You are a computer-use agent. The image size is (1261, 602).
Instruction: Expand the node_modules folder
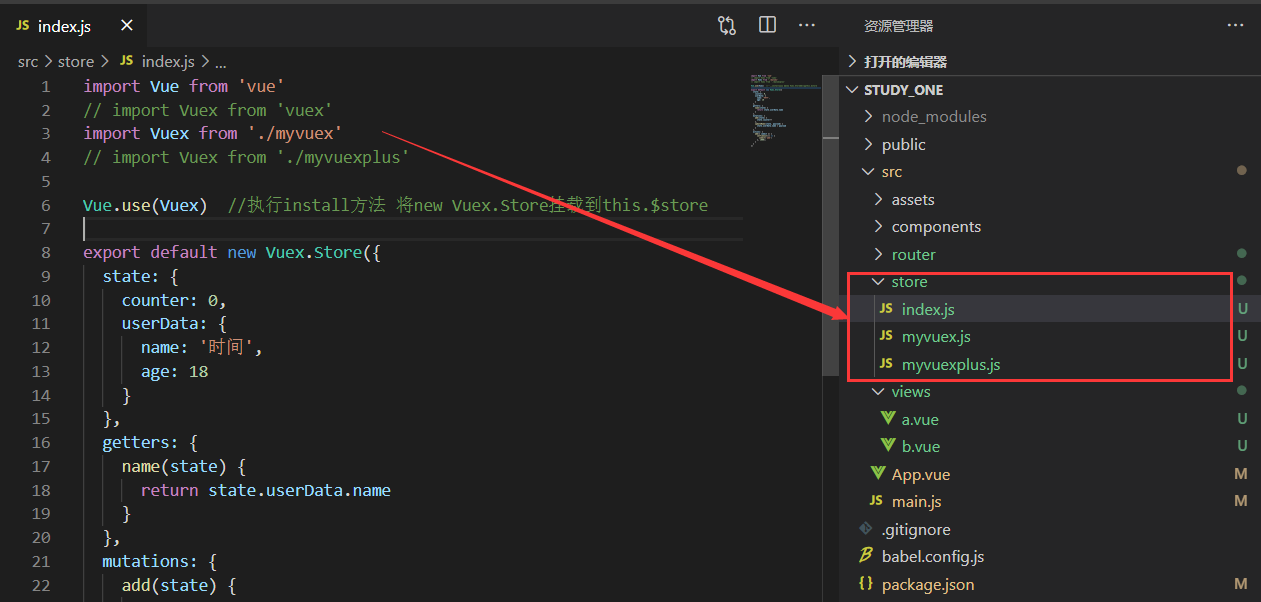pyautogui.click(x=868, y=117)
